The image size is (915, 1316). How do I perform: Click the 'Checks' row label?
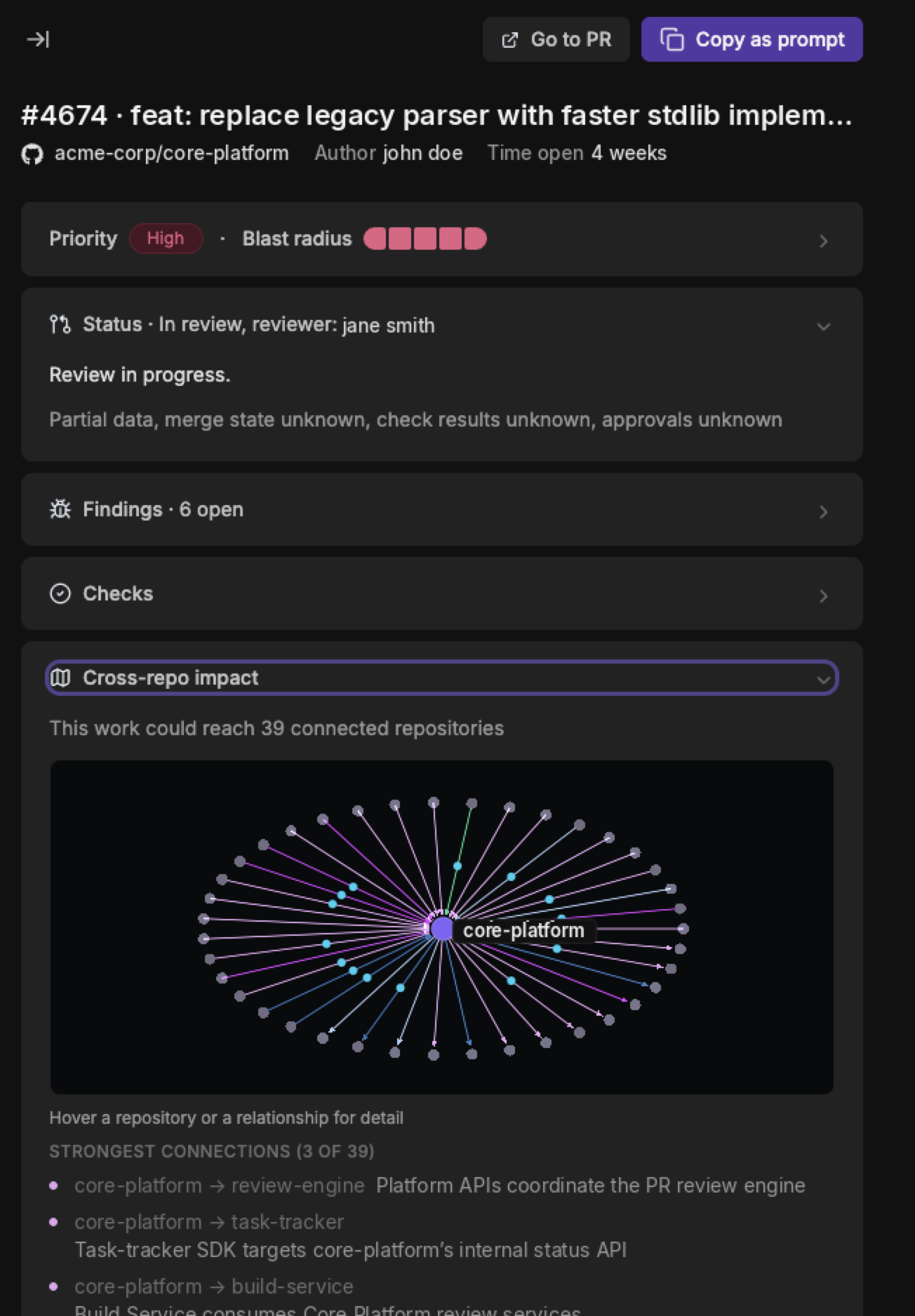[118, 593]
